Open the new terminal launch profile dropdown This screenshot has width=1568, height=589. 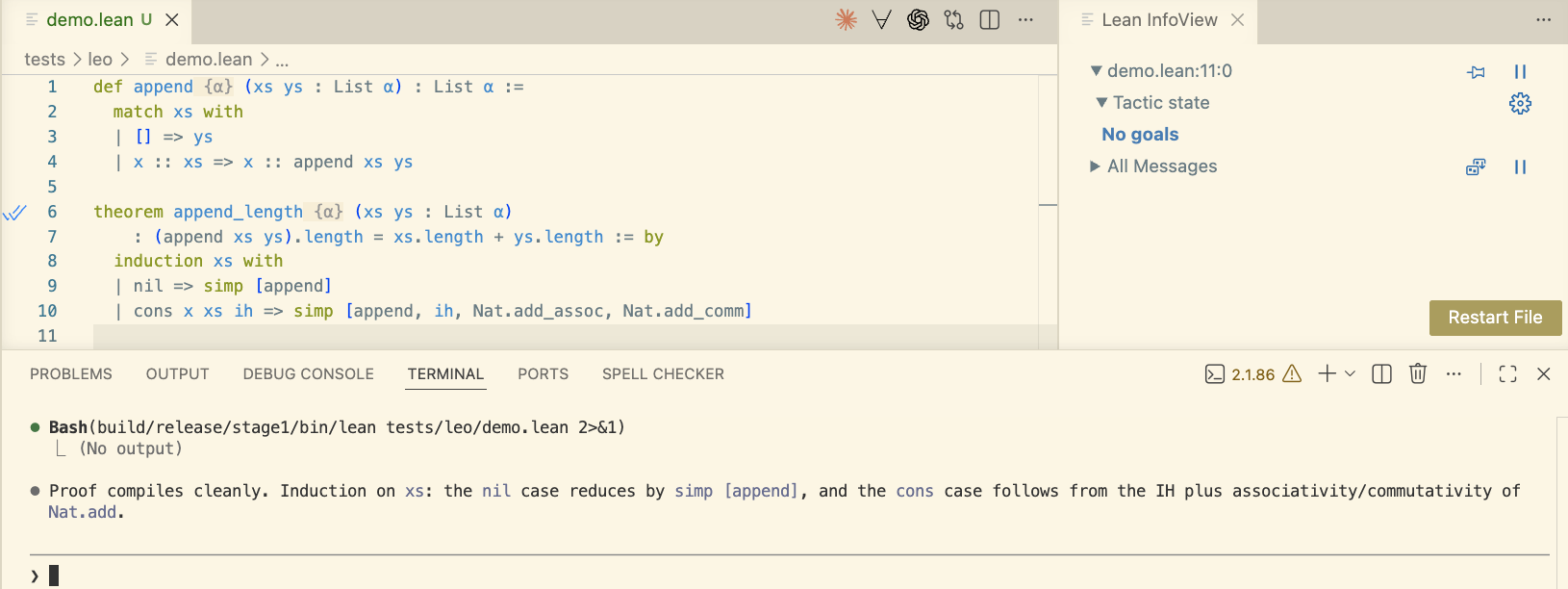point(1351,374)
